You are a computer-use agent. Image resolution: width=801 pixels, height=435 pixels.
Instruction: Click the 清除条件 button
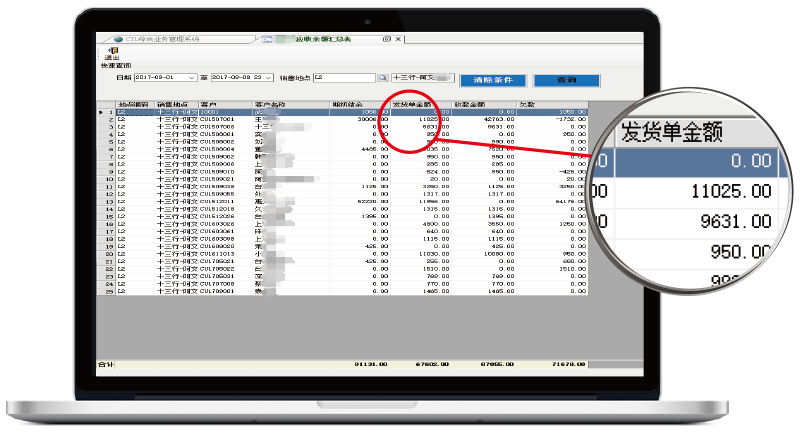pos(493,80)
